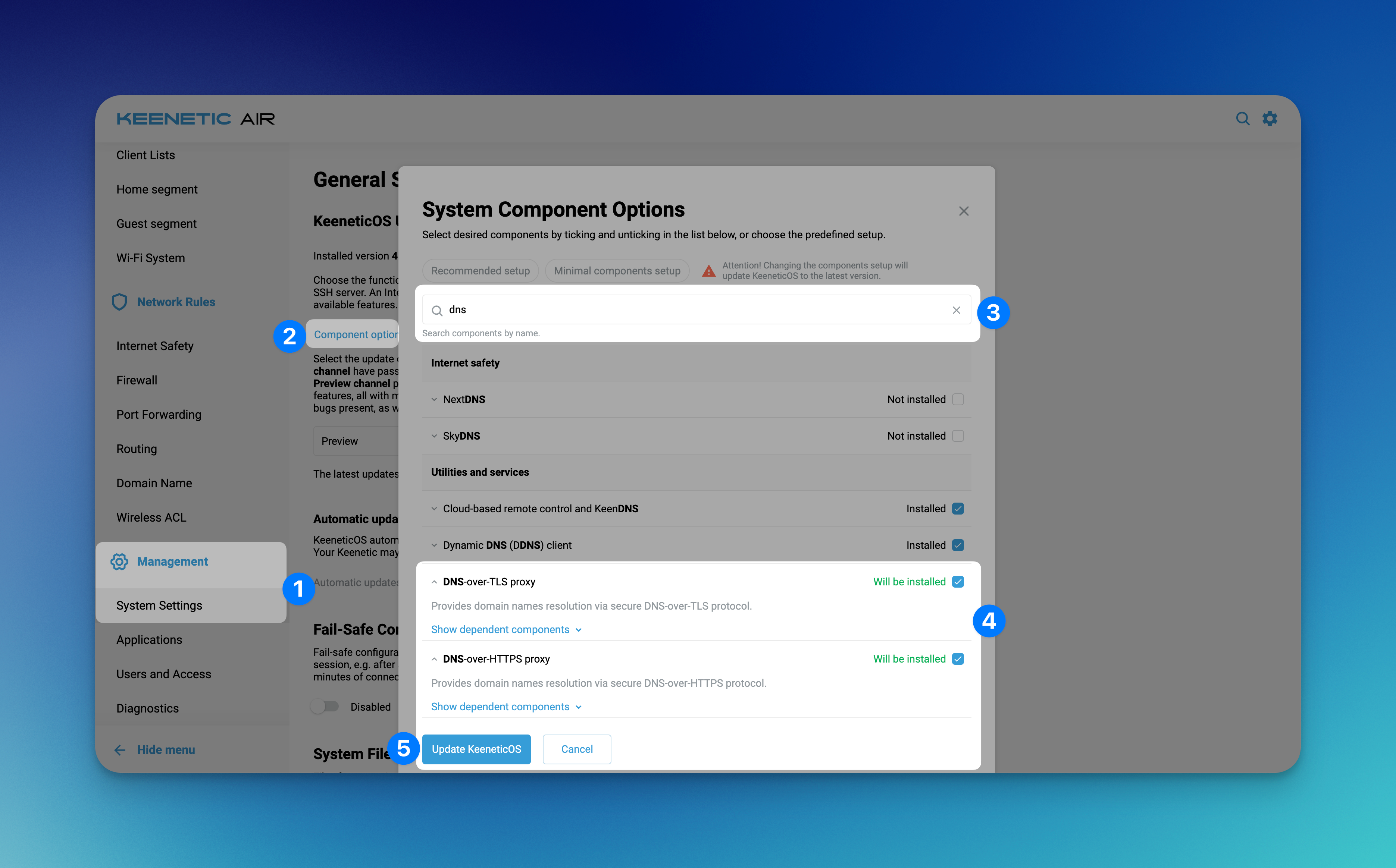Open Users and Access menu item

coord(164,674)
